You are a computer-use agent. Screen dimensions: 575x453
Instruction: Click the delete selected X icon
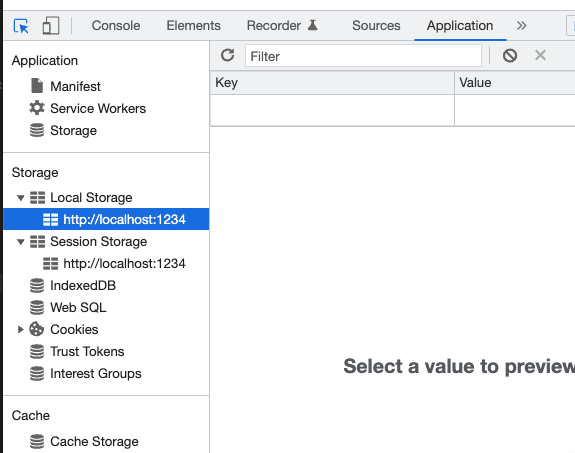point(540,55)
